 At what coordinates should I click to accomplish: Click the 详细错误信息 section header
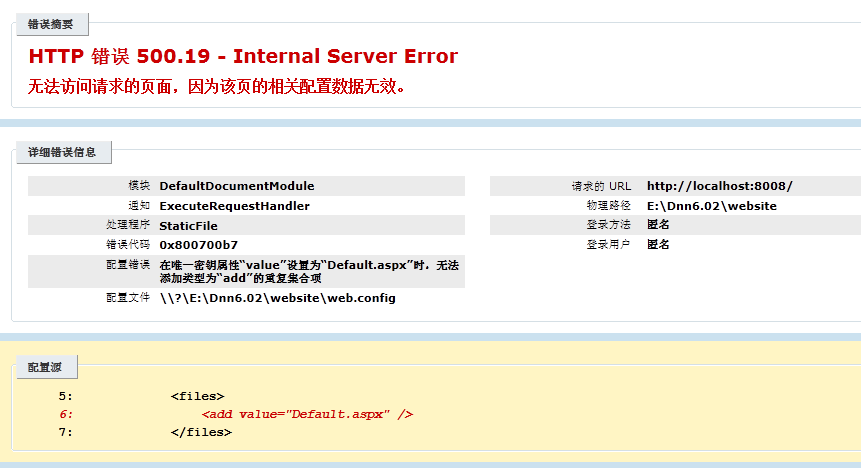coord(63,152)
